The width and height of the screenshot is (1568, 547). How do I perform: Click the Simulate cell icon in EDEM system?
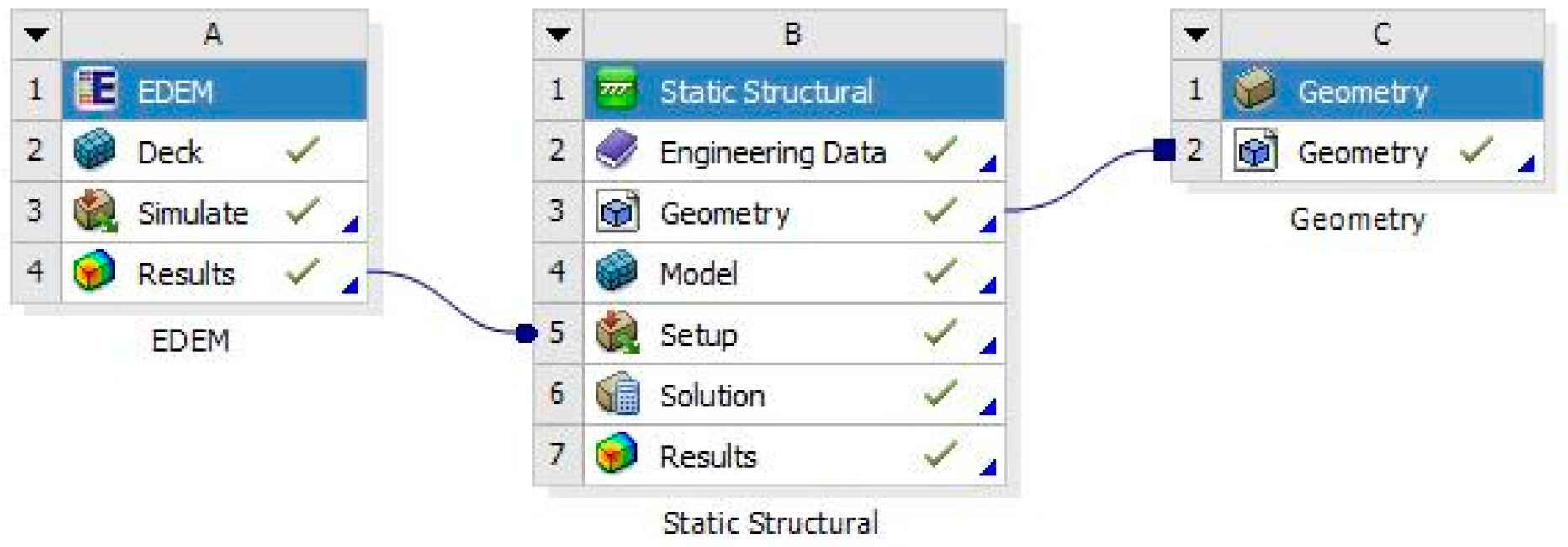click(95, 212)
